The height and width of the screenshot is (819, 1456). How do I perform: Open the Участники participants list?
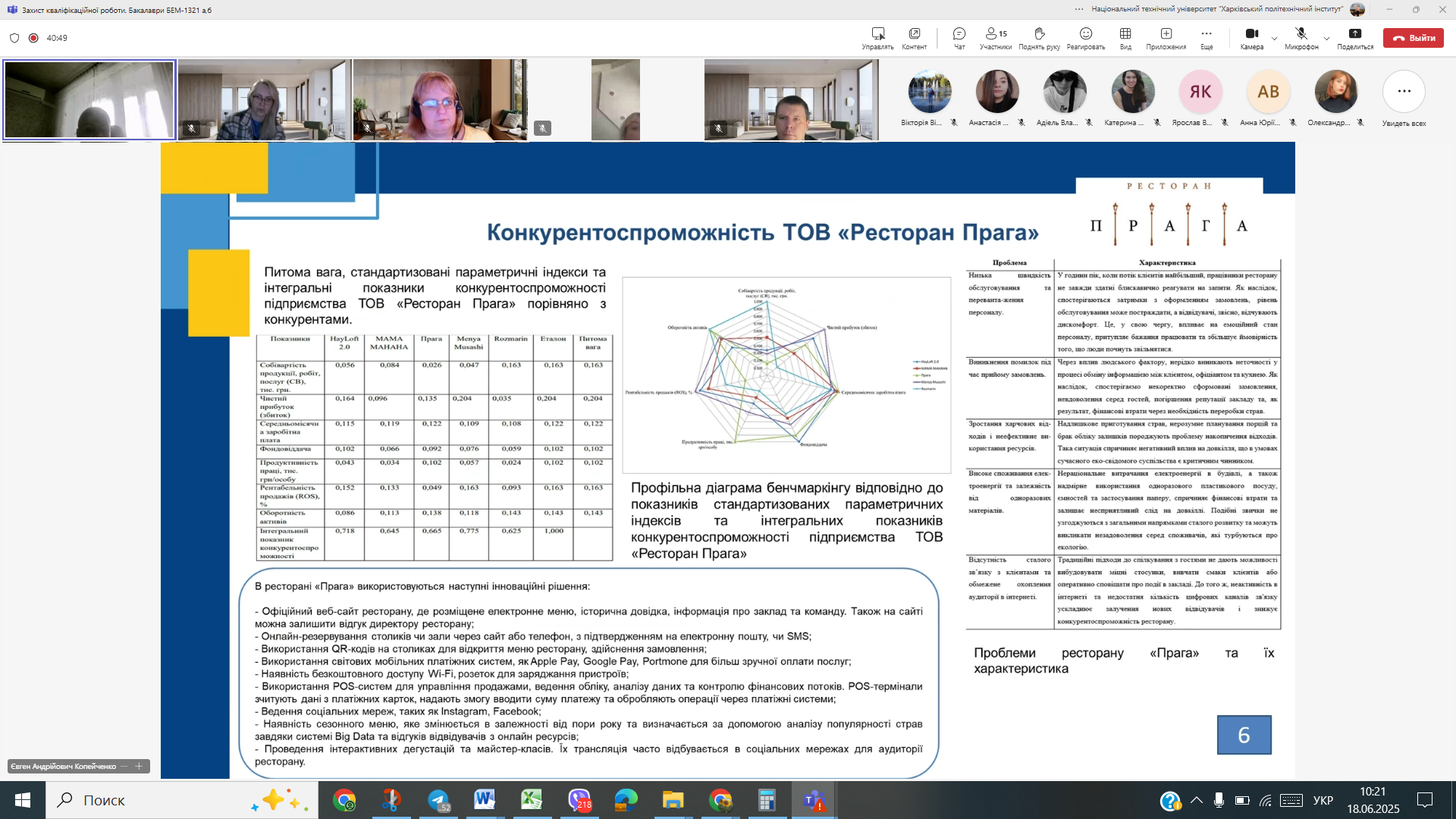pos(995,37)
